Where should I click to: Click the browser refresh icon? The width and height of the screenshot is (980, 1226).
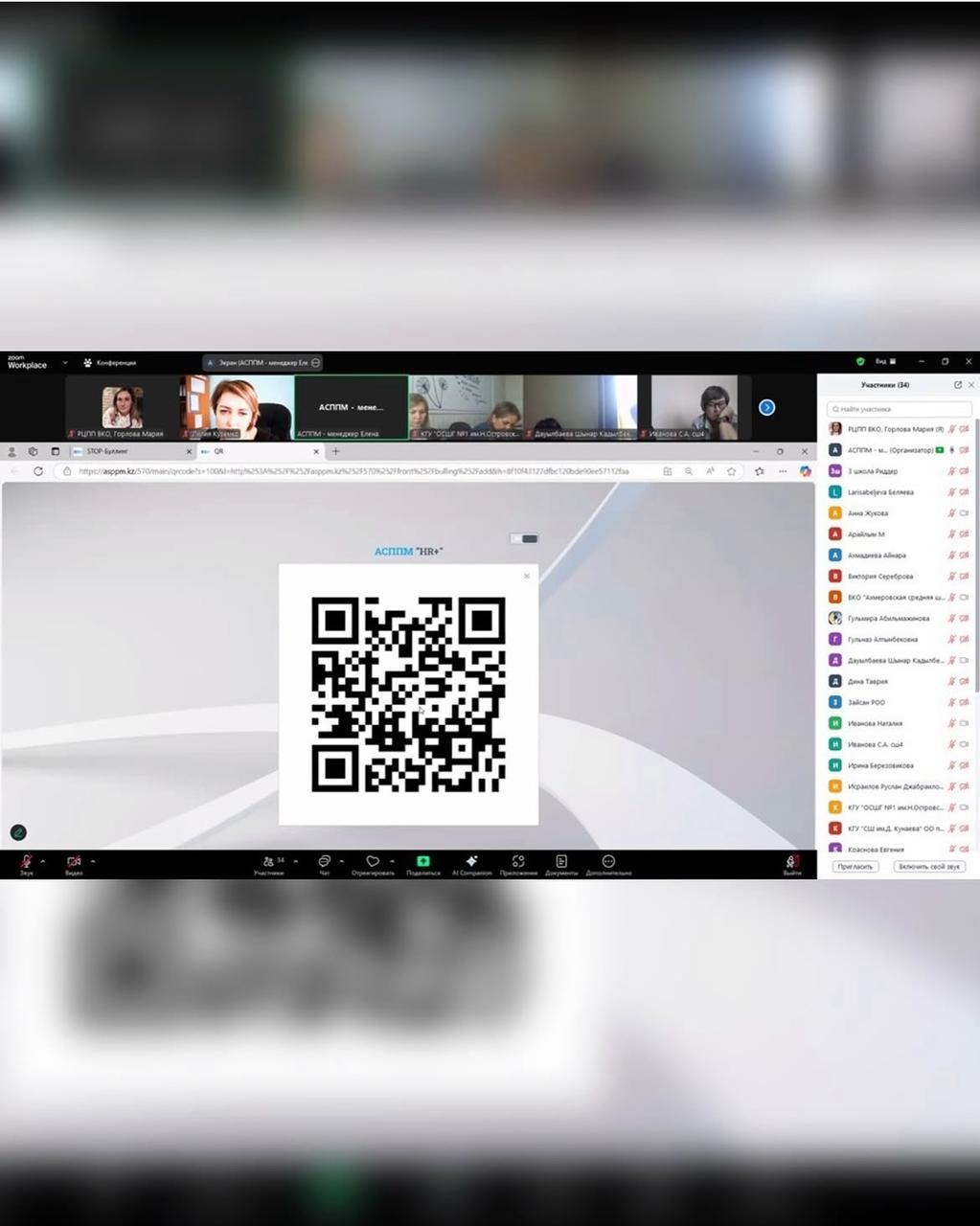[38, 471]
